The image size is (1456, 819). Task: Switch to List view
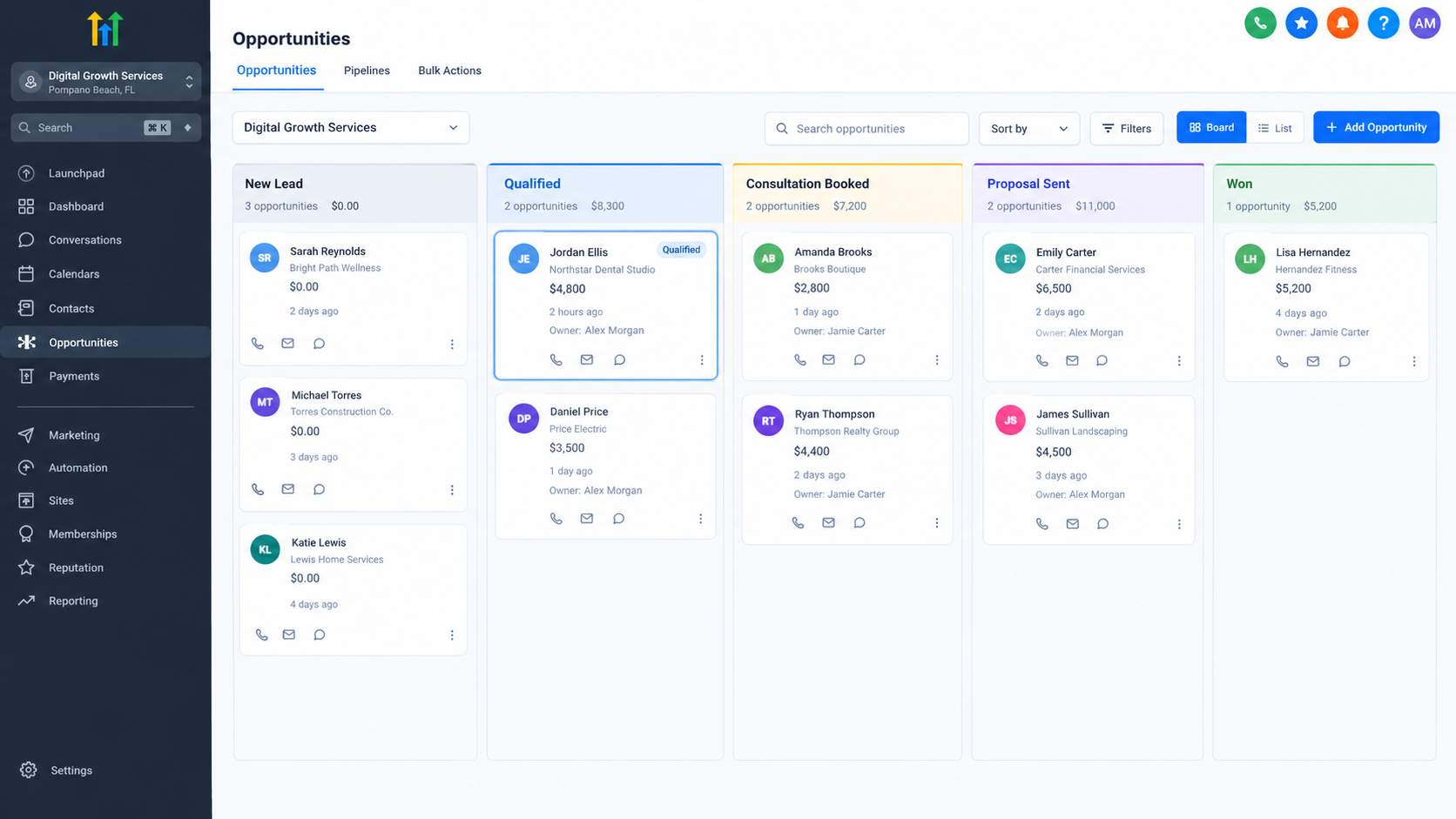[1275, 128]
